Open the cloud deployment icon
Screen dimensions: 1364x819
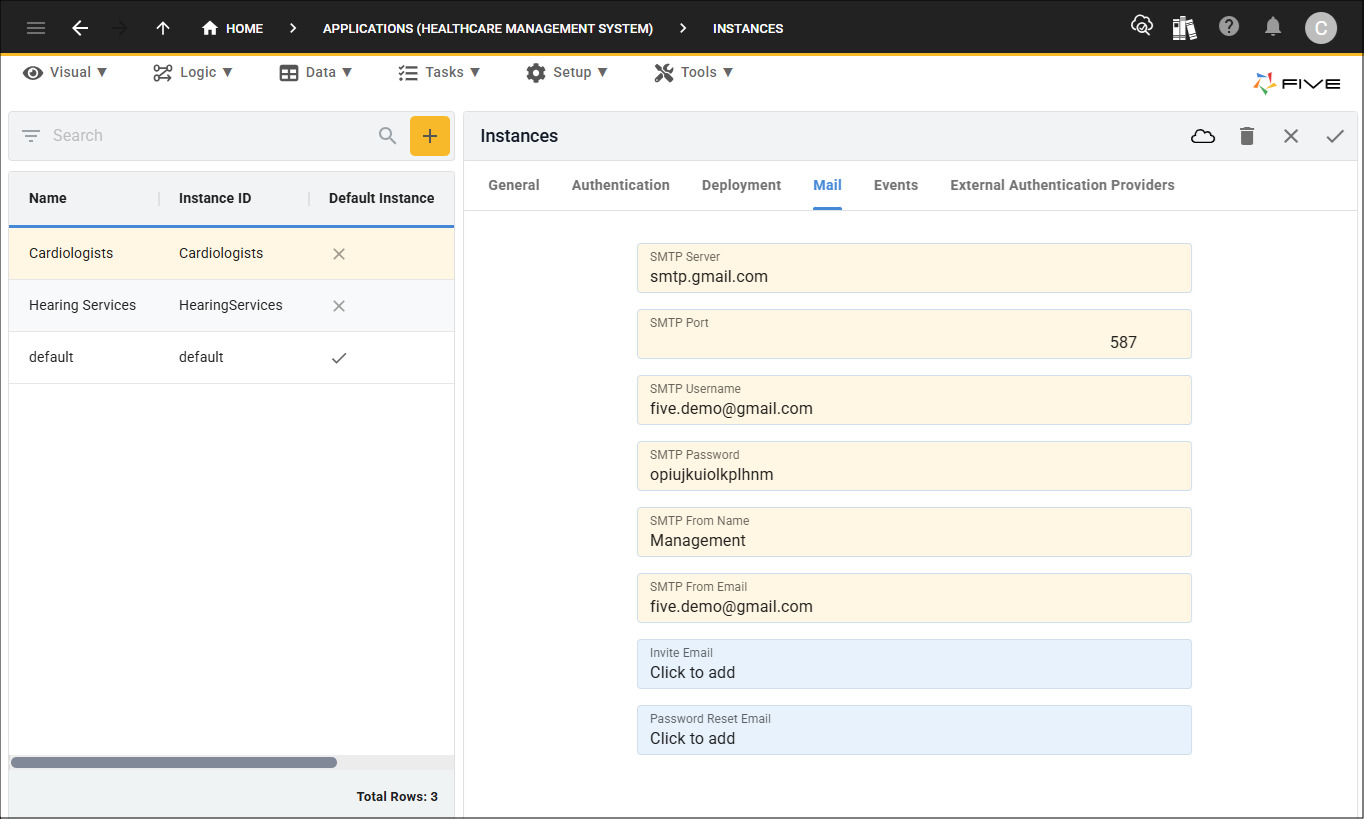click(x=1202, y=136)
